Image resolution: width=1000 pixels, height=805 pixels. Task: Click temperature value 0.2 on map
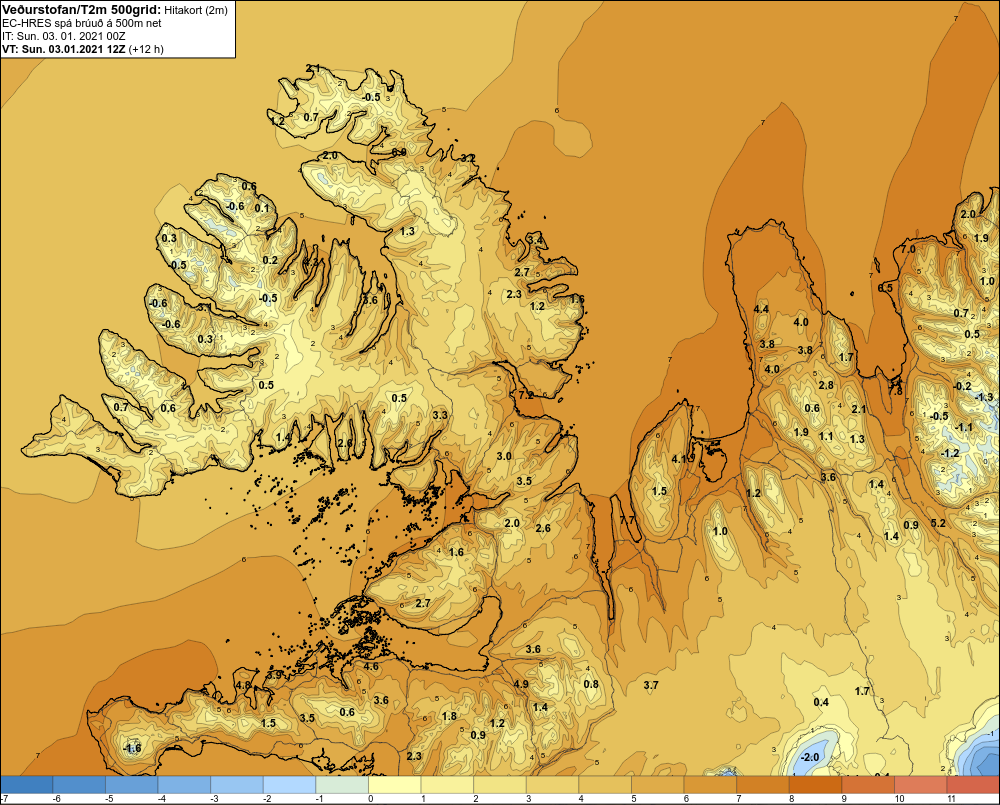click(x=270, y=260)
